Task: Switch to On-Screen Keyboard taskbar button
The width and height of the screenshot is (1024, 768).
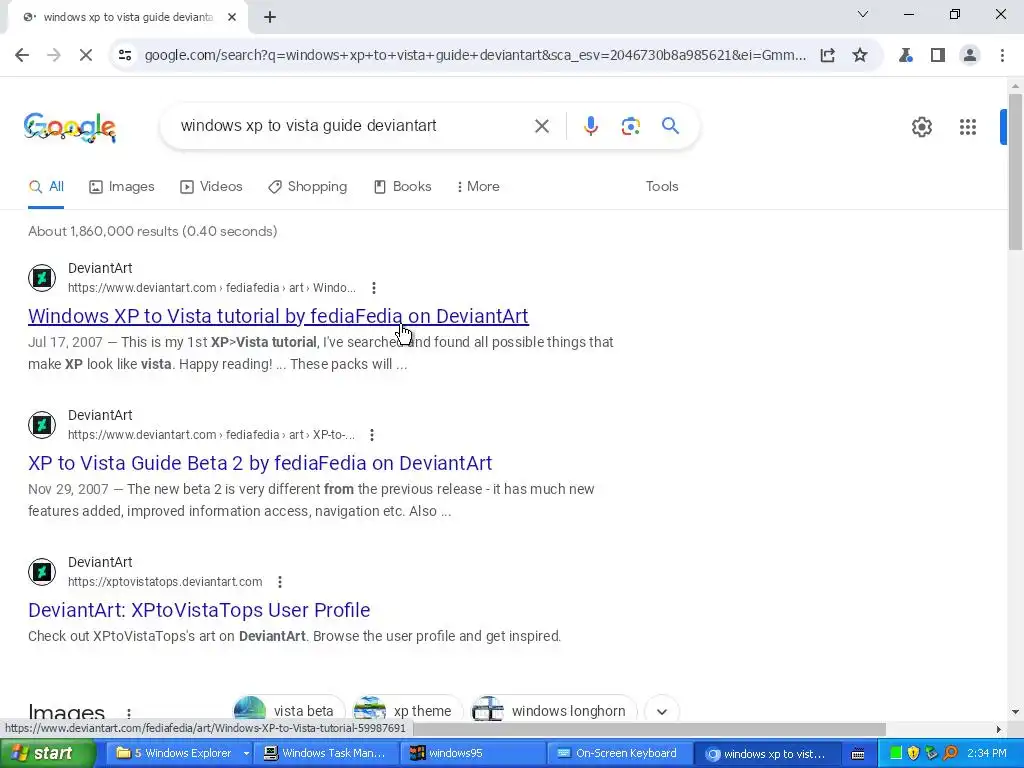Action: point(617,754)
